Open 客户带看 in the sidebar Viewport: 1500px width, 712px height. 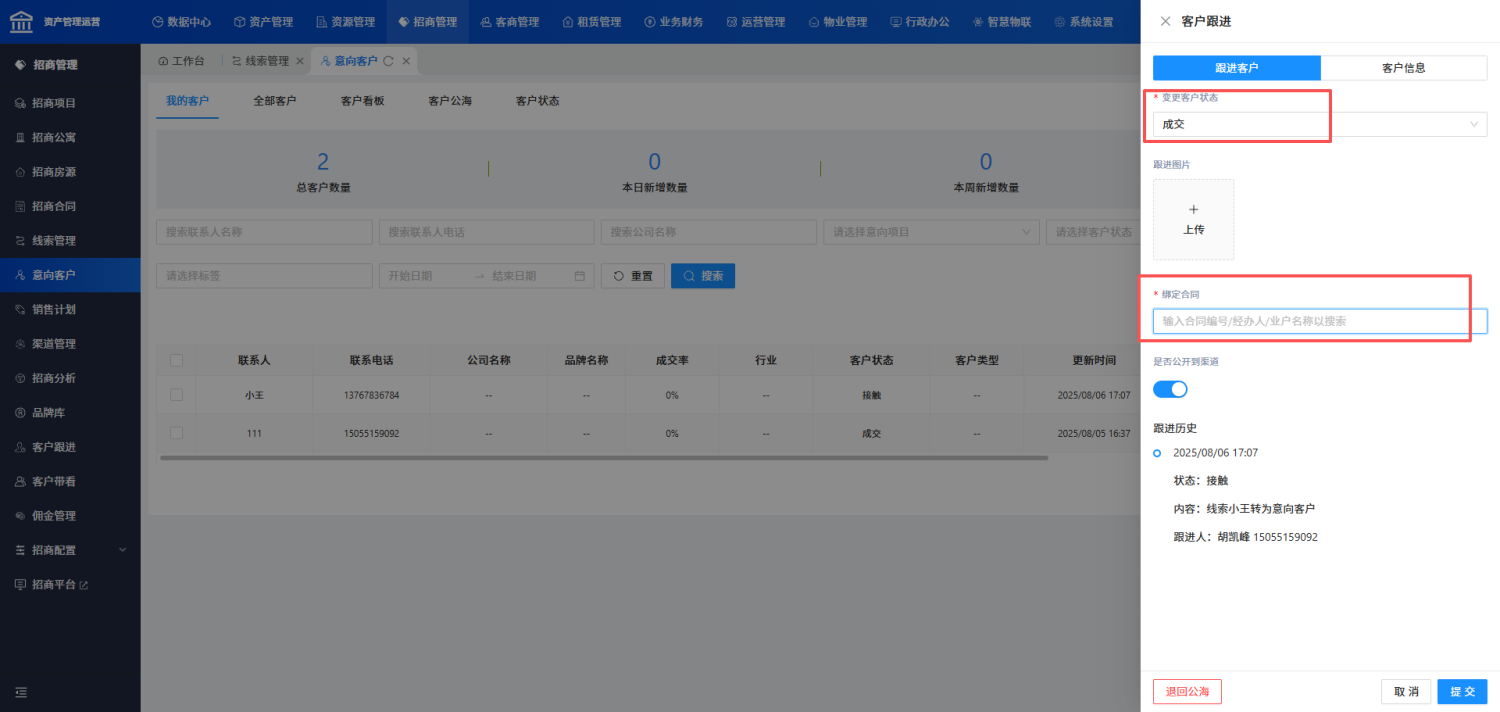pyautogui.click(x=70, y=481)
